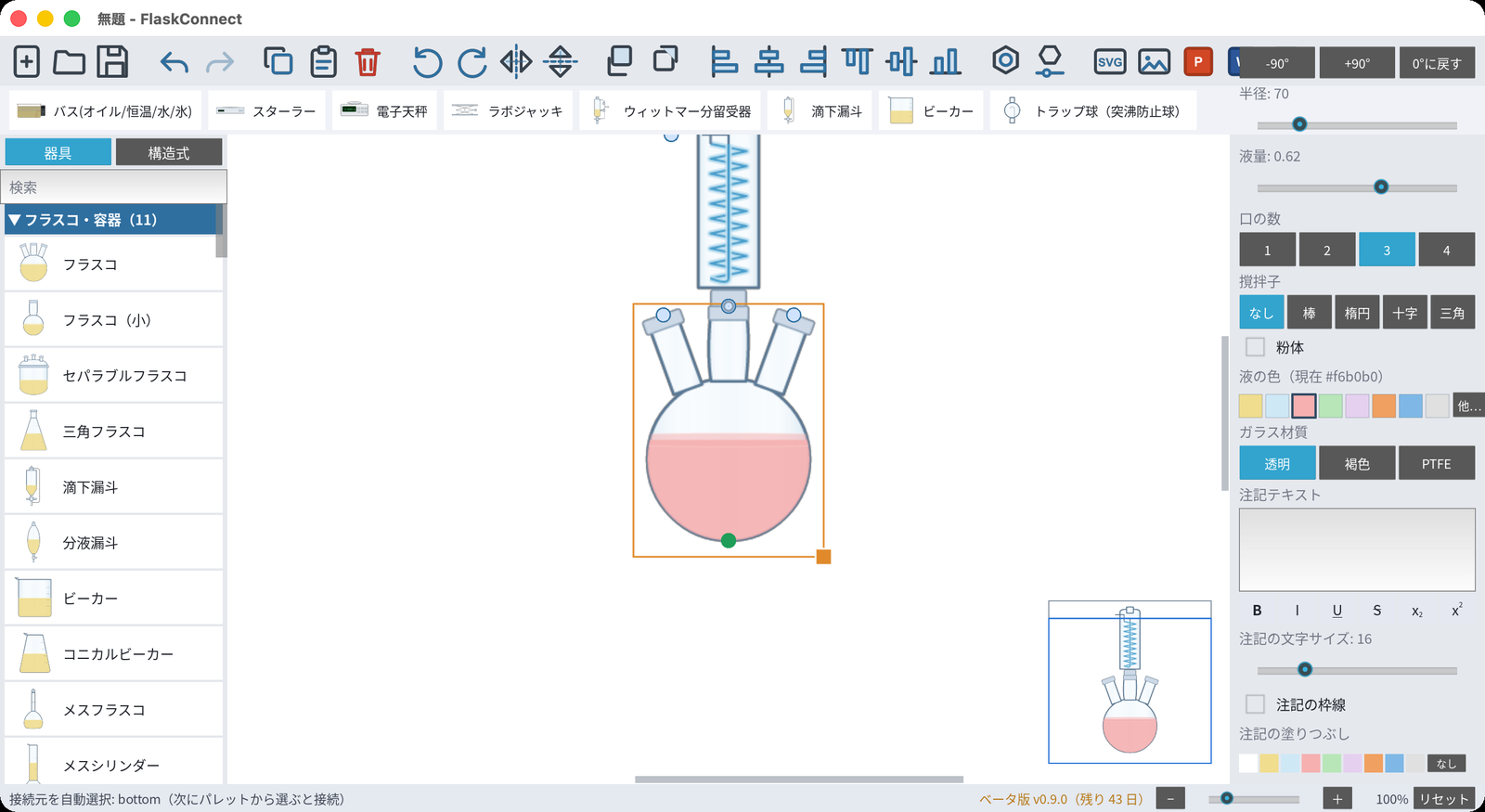Viewport: 1485px width, 812px height.
Task: Switch to the 構造式 tab
Action: tap(168, 153)
